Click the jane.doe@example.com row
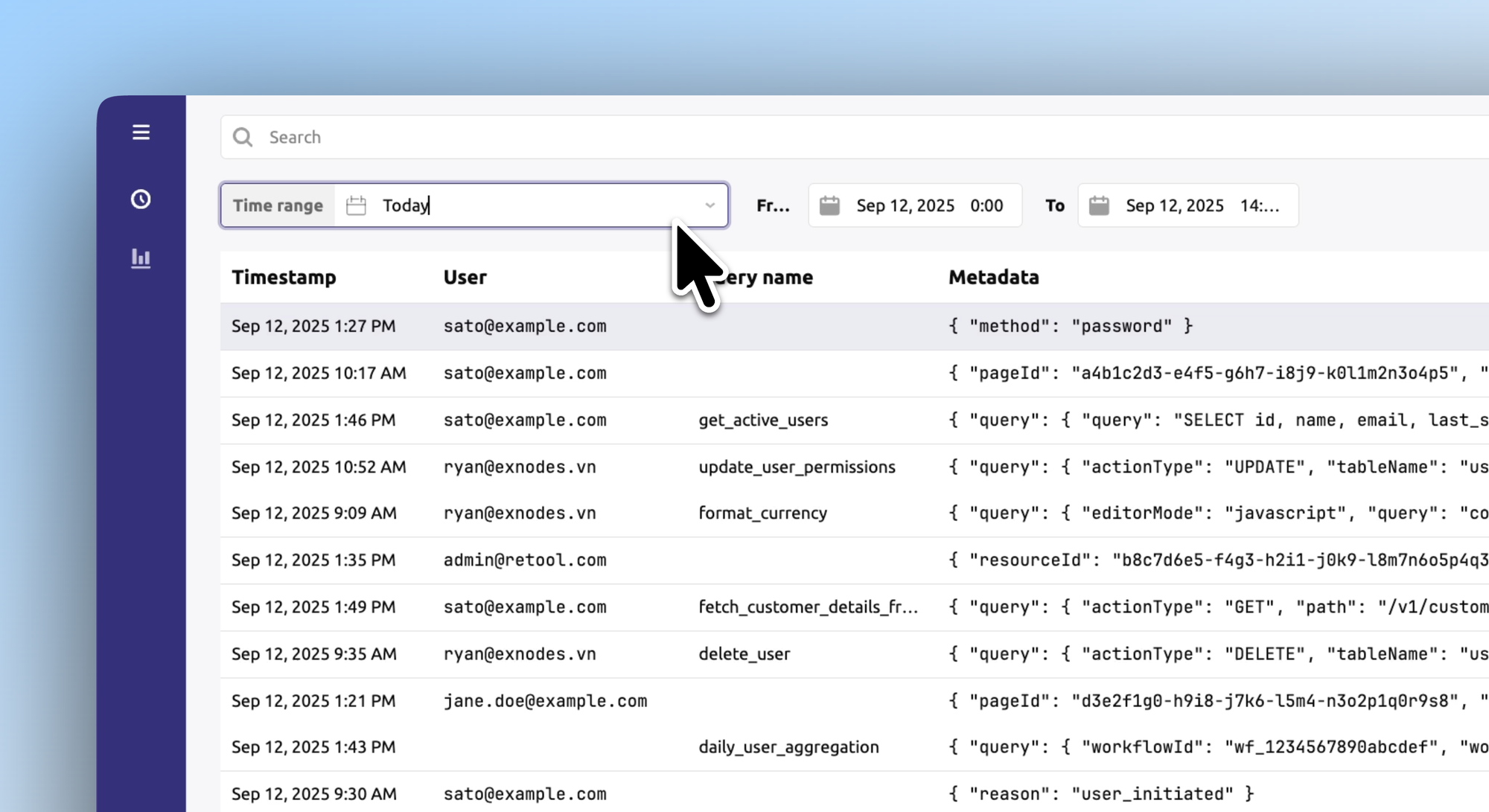This screenshot has height=812, width=1489. pyautogui.click(x=545, y=700)
